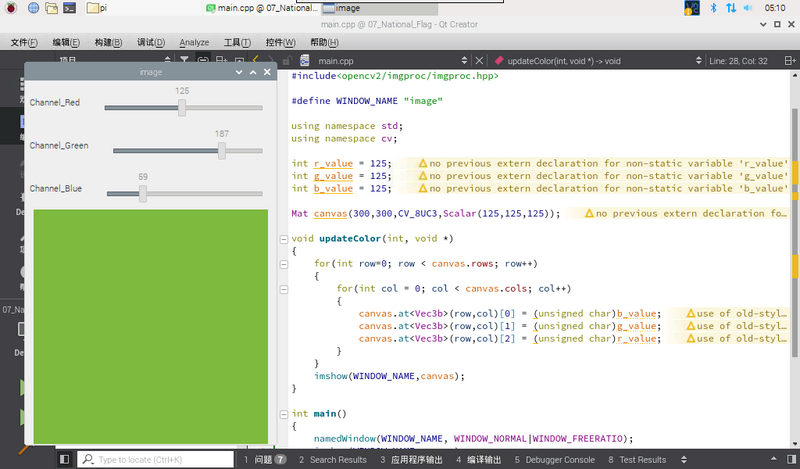Open the 工具(T) menu

[x=237, y=42]
